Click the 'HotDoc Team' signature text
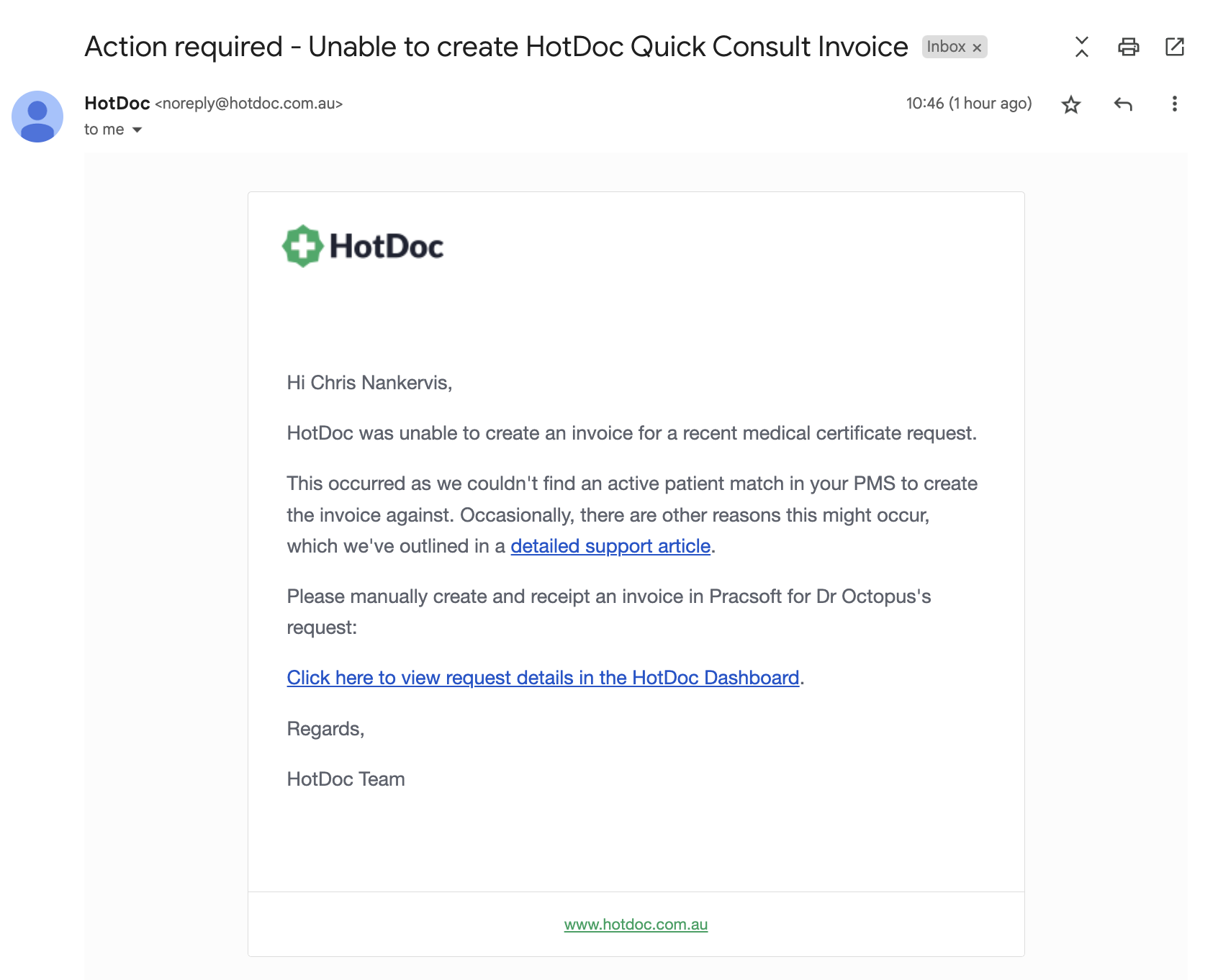The height and width of the screenshot is (980, 1218). tap(346, 779)
